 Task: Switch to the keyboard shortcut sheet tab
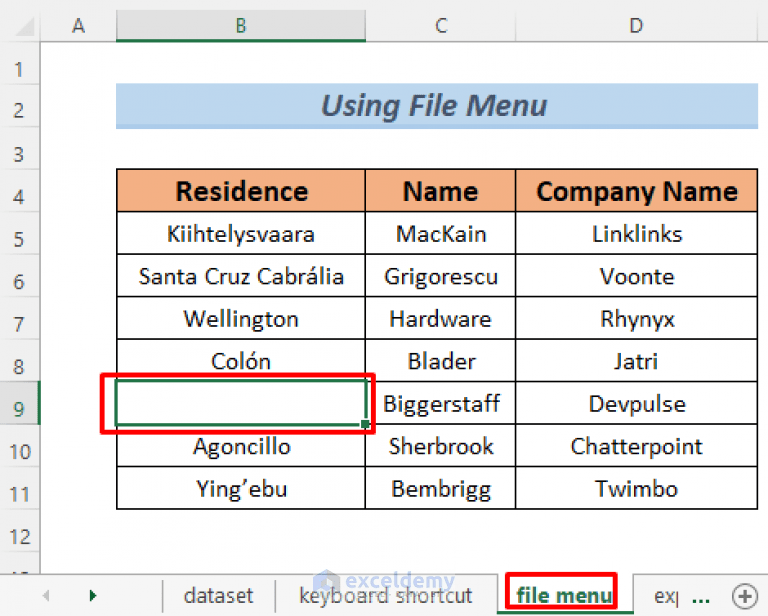coord(385,596)
